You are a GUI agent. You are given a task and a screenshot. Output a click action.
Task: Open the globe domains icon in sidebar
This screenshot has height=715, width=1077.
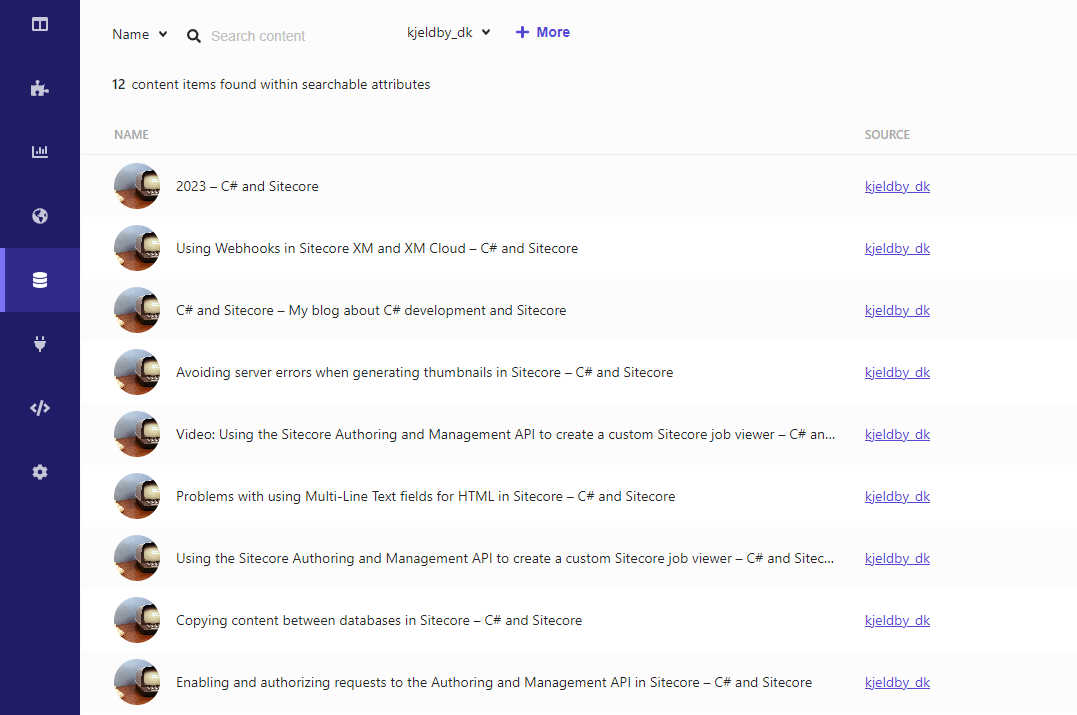40,216
